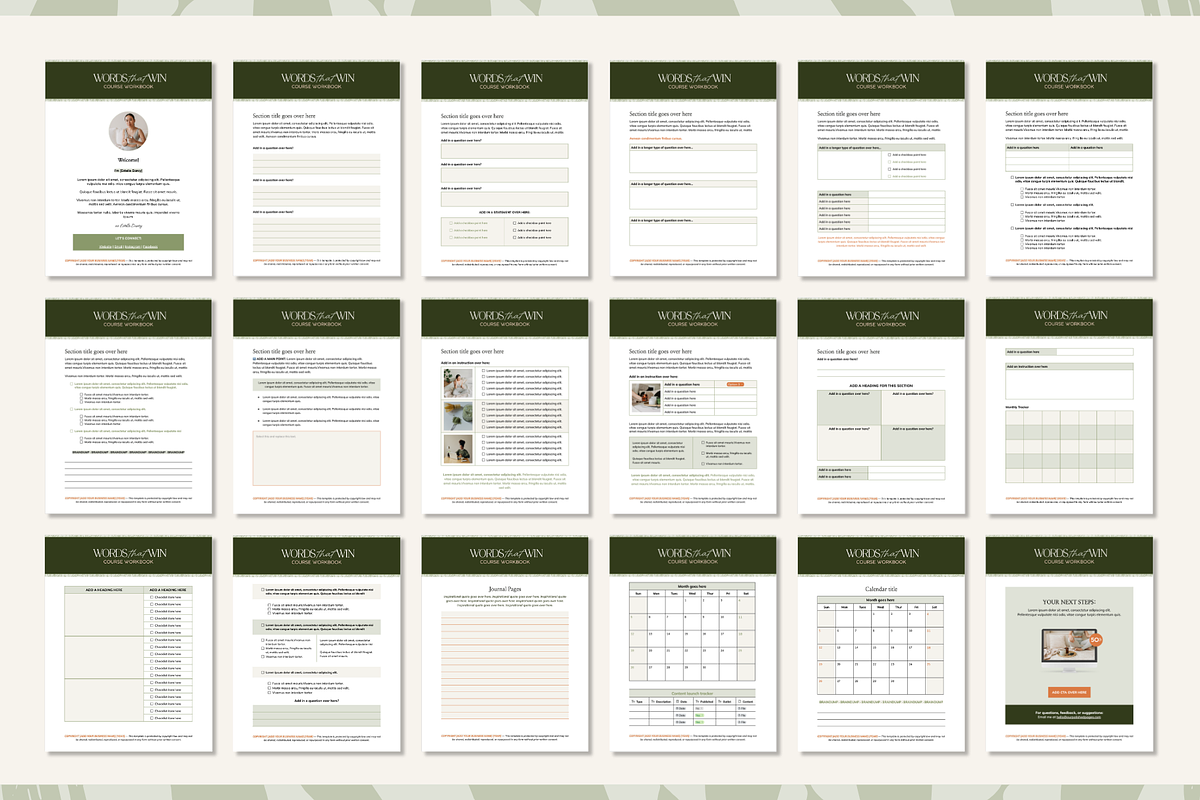Click "Description" column in Content launch tracker
The image size is (1200, 800).
click(x=662, y=701)
